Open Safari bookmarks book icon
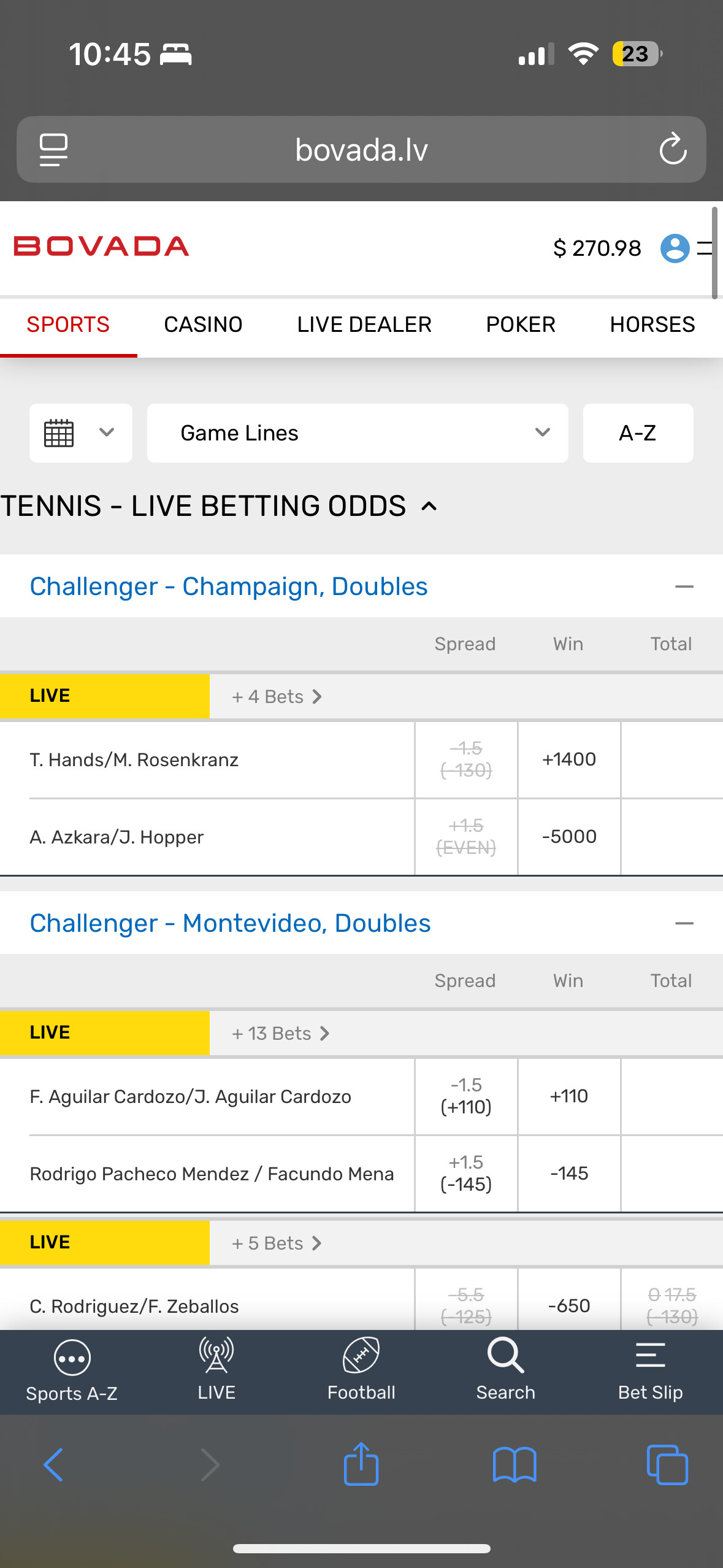This screenshot has width=723, height=1568. click(x=515, y=1464)
